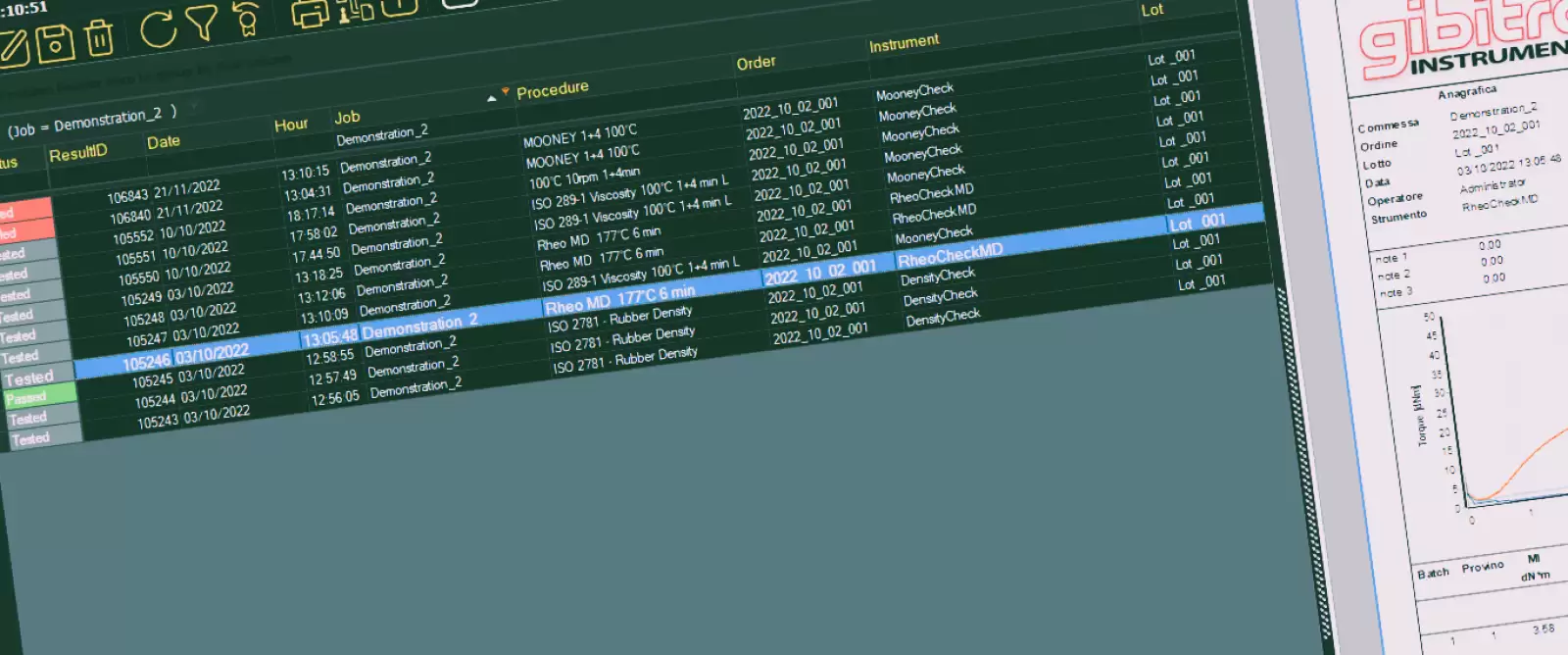Image resolution: width=1568 pixels, height=655 pixels.
Task: Toggle the sort arrow beside the Procedure header
Action: point(491,97)
